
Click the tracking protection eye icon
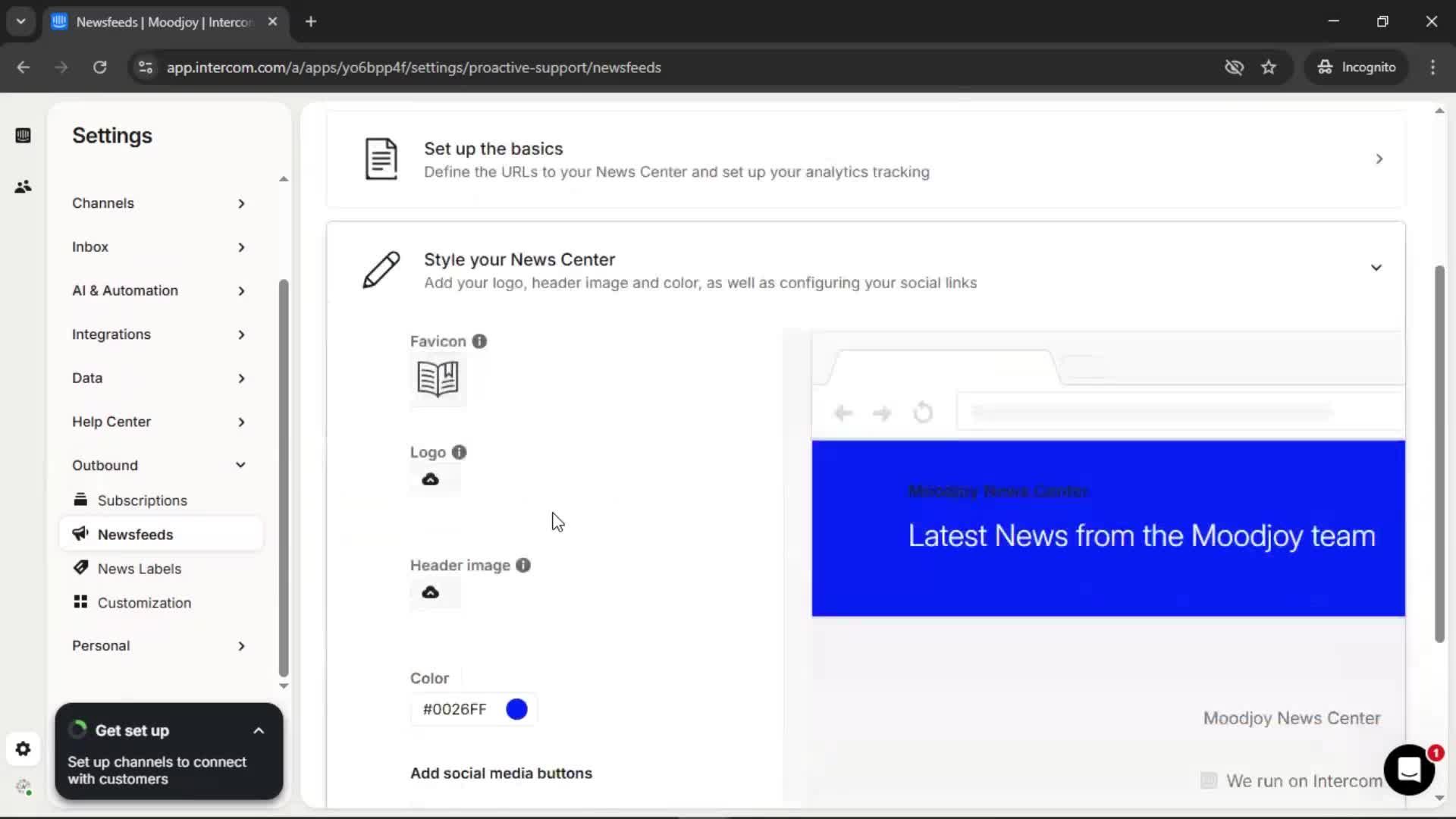tap(1234, 67)
